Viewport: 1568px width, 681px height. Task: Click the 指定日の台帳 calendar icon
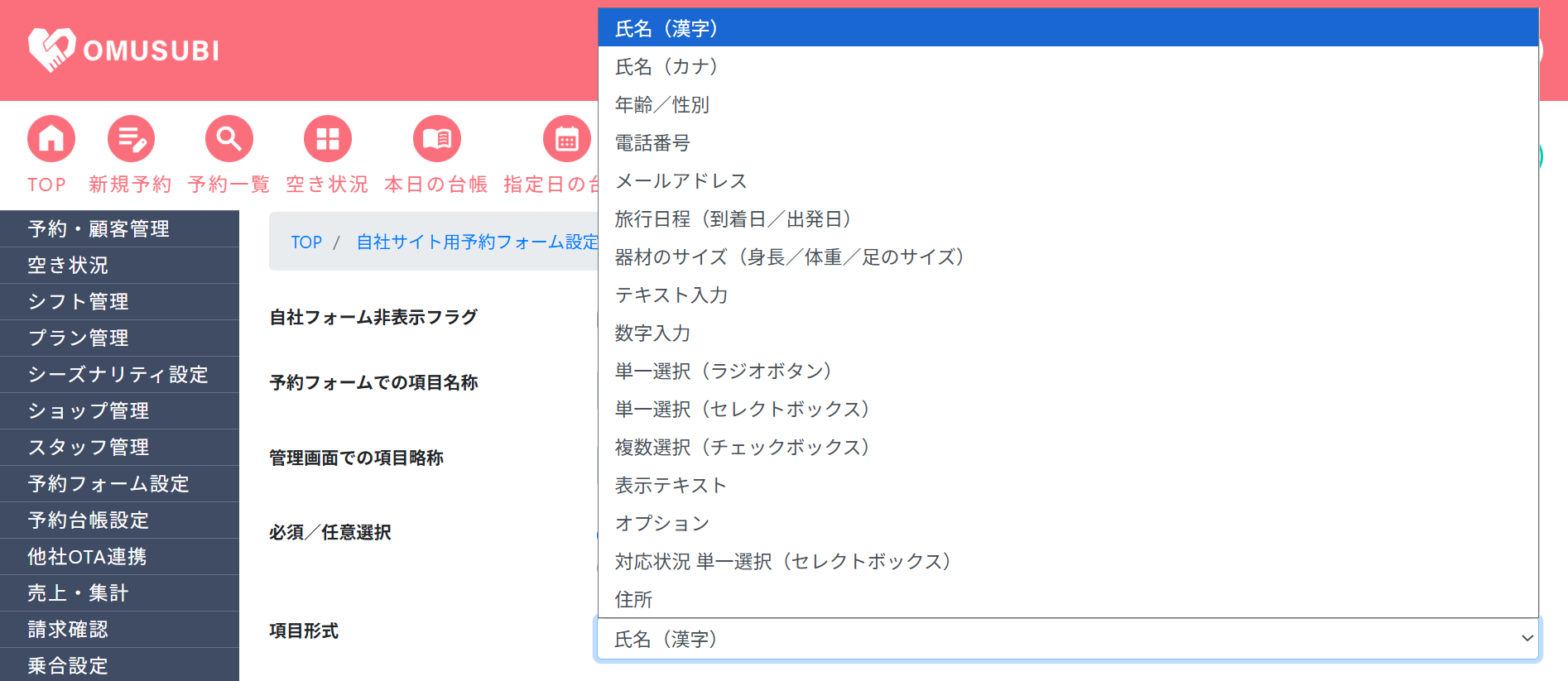(566, 139)
